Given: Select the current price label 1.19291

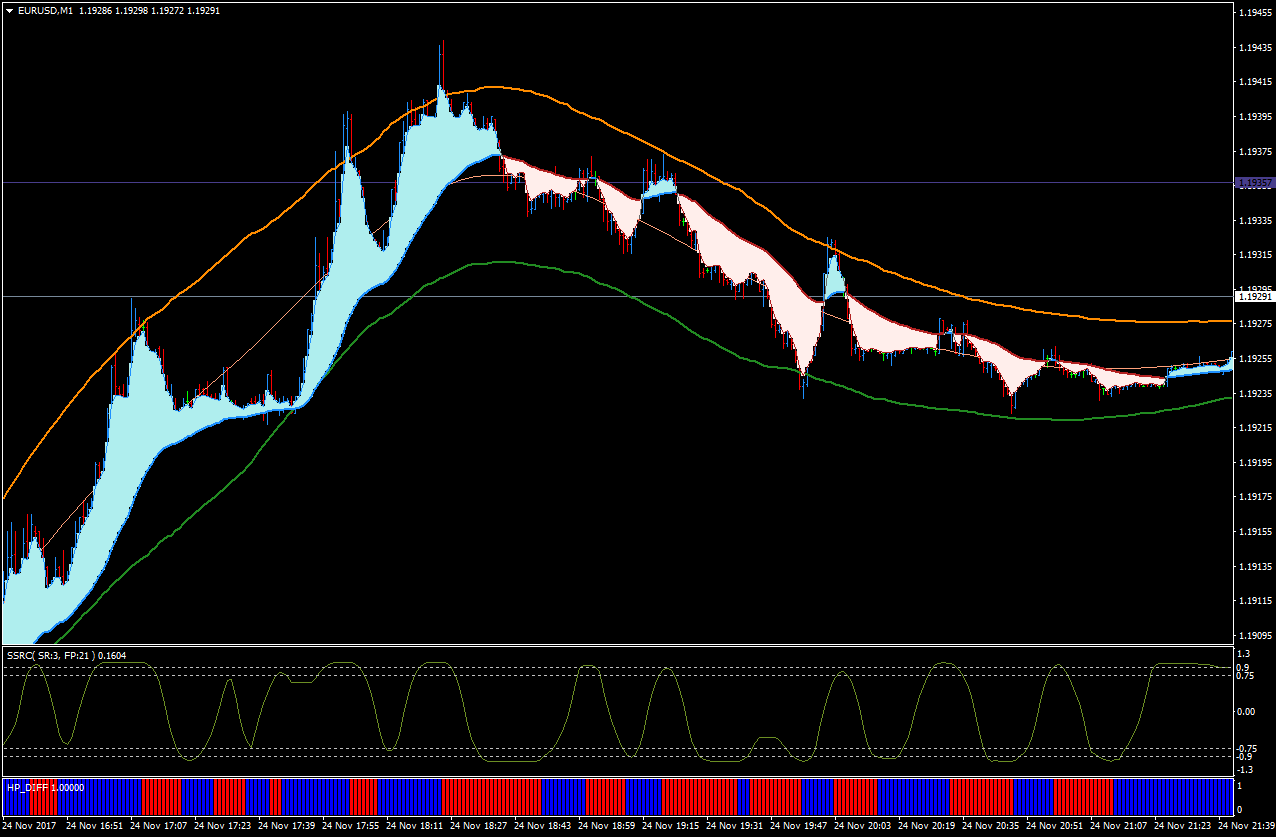Looking at the screenshot, I should 1254,297.
